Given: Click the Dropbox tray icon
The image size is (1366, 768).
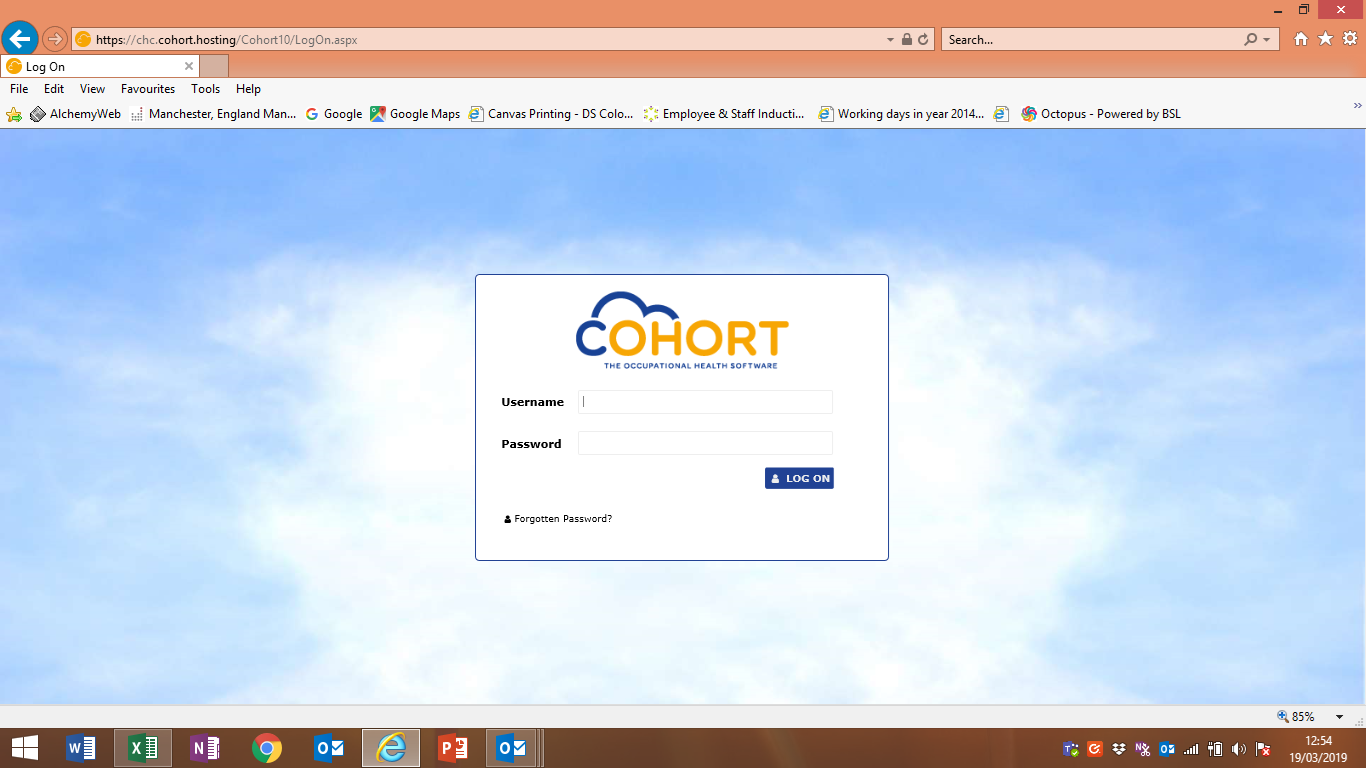Looking at the screenshot, I should coord(1119,749).
